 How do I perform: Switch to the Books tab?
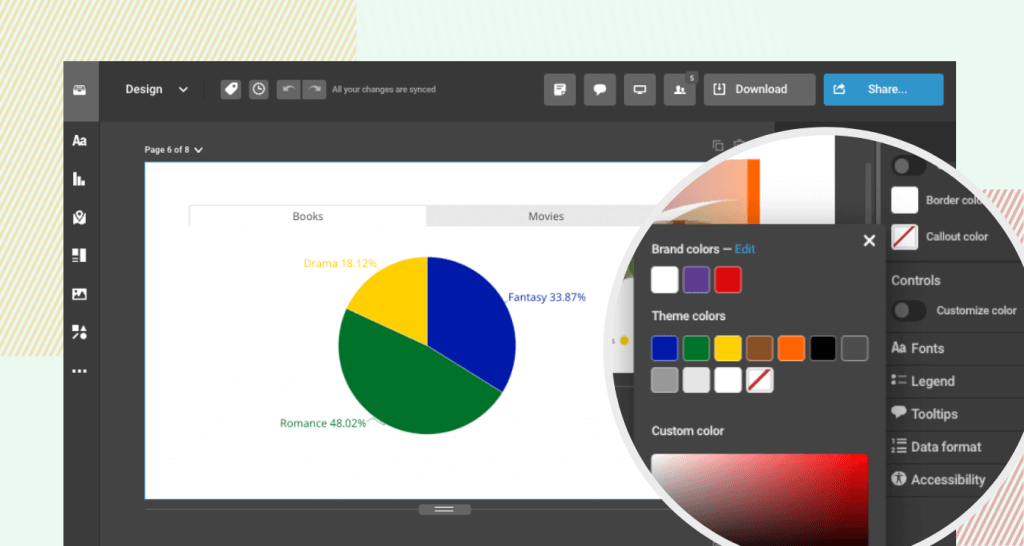coord(308,216)
